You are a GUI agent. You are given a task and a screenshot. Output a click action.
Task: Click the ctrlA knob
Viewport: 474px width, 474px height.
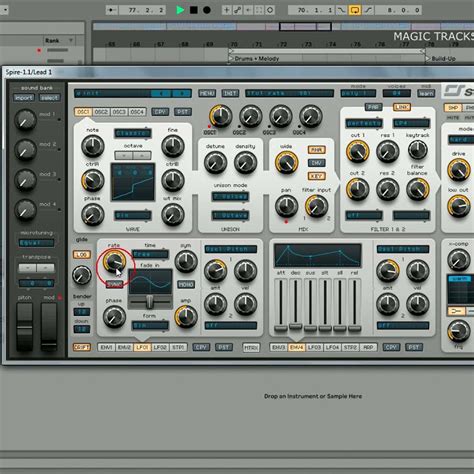(x=93, y=180)
